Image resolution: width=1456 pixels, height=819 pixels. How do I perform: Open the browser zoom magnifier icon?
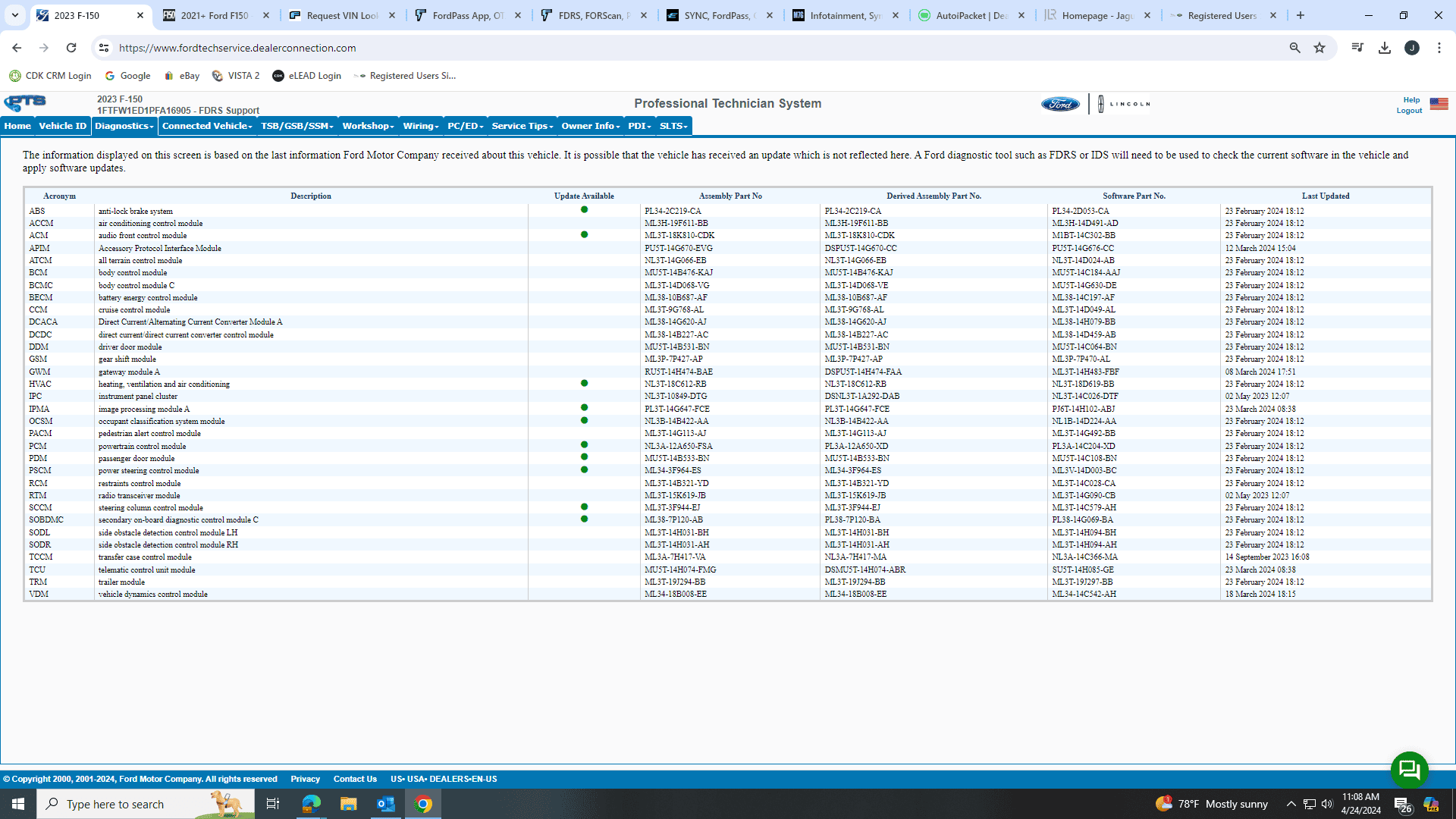(1295, 48)
